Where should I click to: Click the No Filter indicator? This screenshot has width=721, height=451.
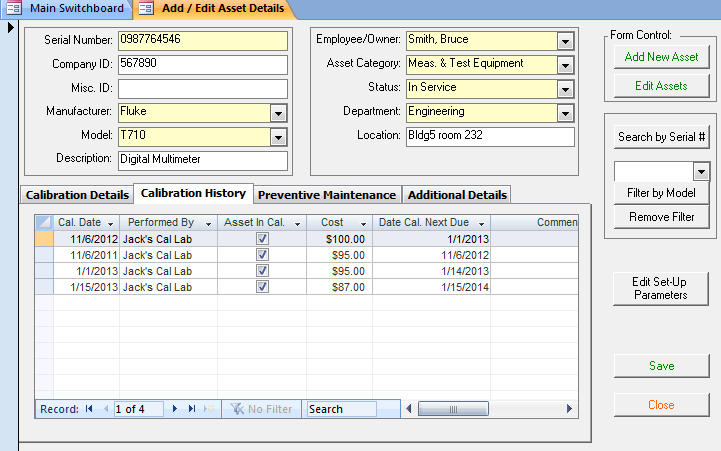pyautogui.click(x=261, y=409)
